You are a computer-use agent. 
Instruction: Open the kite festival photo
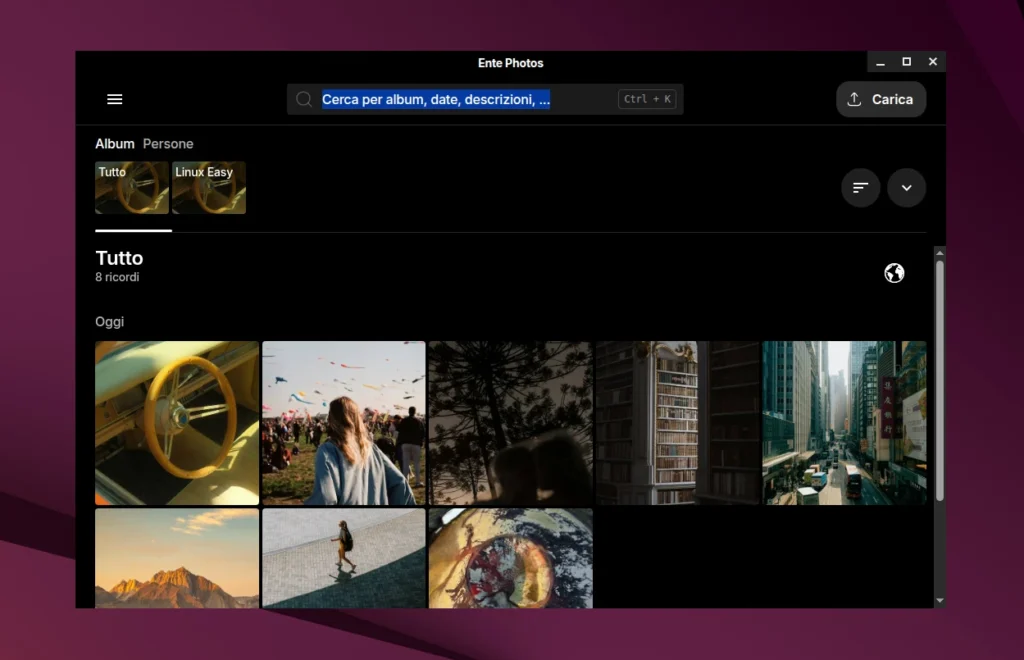[344, 423]
